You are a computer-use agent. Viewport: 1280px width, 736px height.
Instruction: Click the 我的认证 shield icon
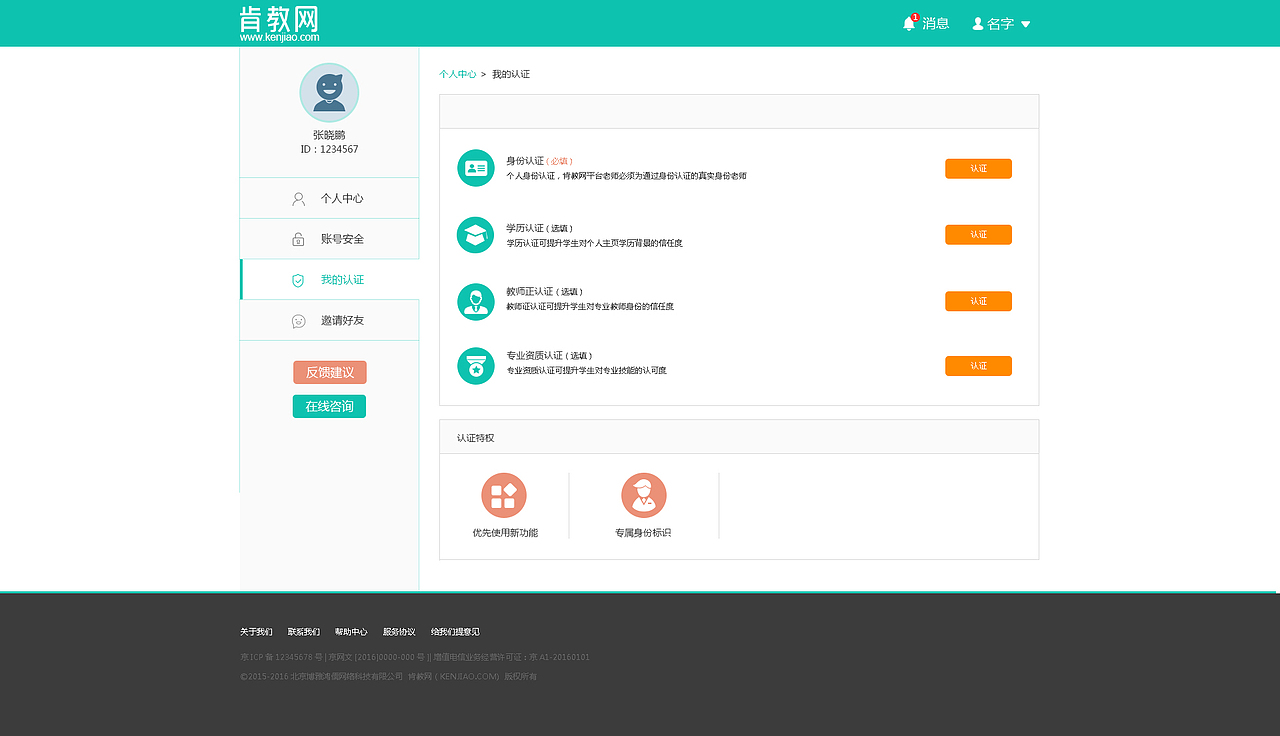point(298,280)
